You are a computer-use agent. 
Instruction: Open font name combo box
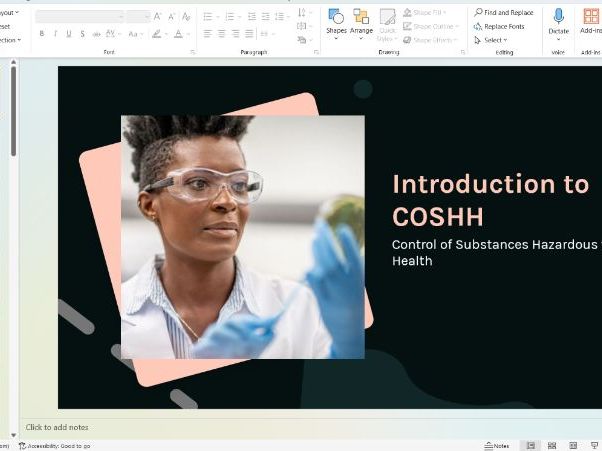(80, 17)
